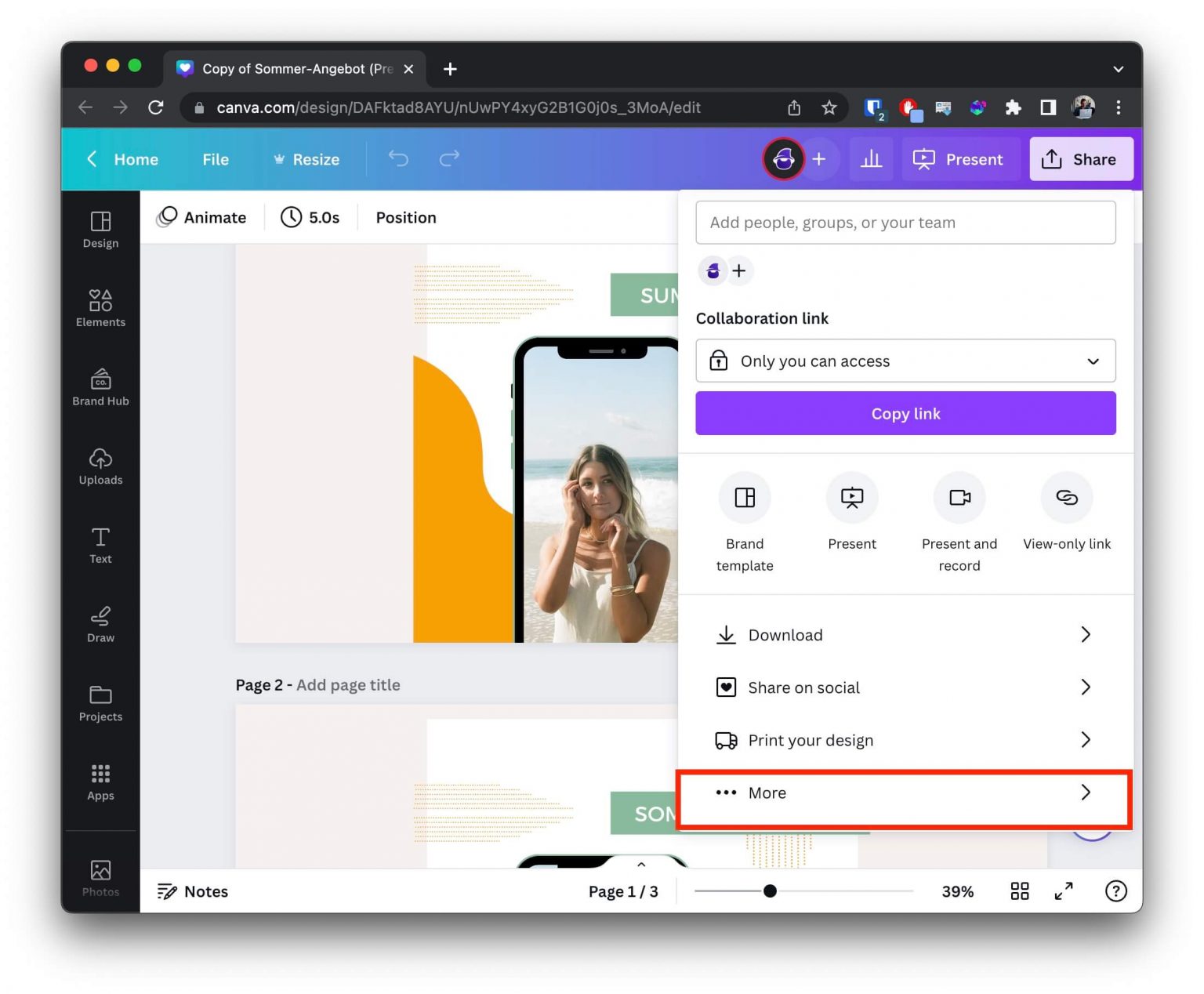This screenshot has width=1204, height=994.
Task: Add people with plus beside avatar
Action: click(x=739, y=270)
